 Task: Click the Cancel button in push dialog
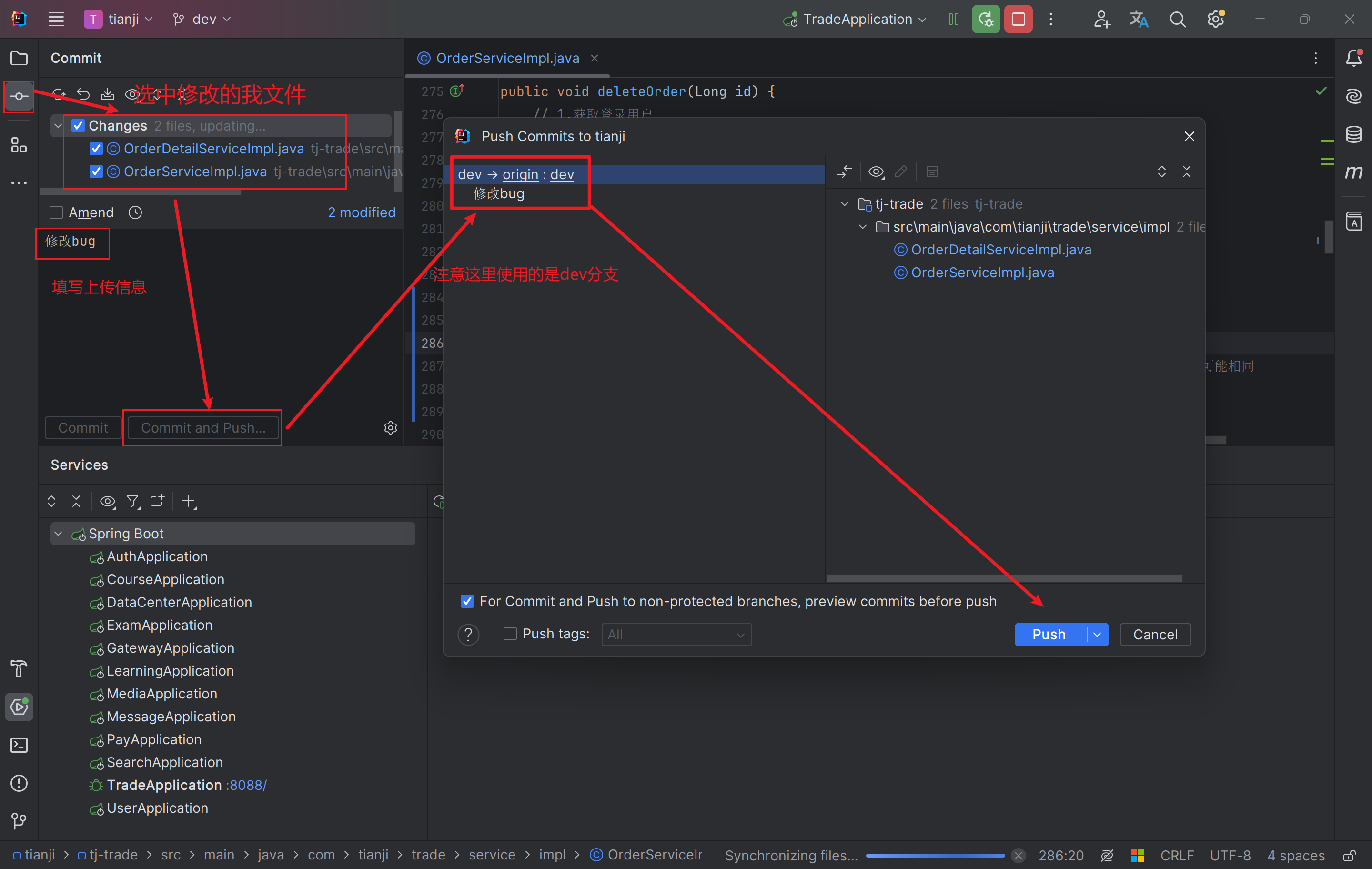[x=1155, y=634]
